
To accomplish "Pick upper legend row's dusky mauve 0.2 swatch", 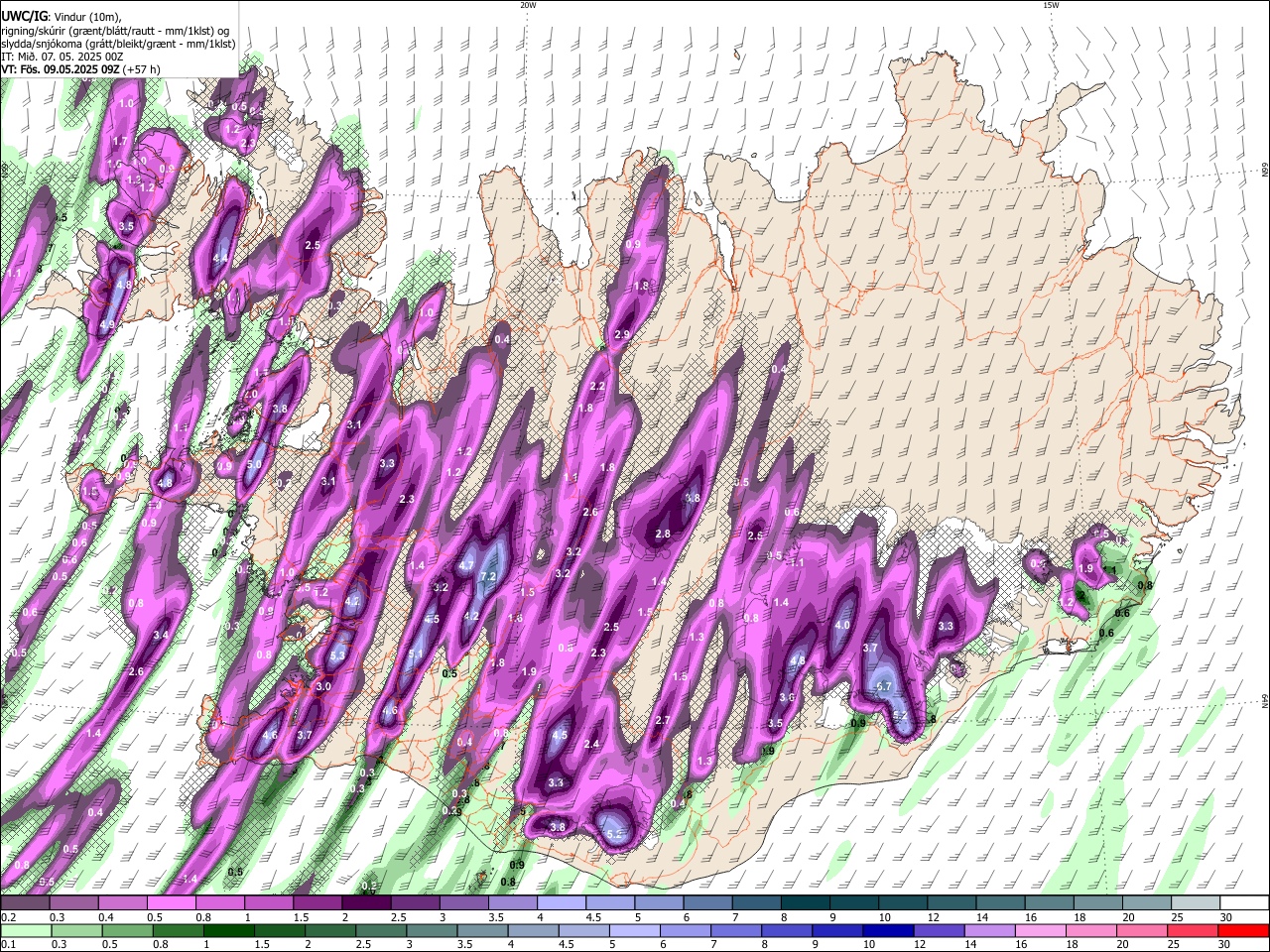I will pyautogui.click(x=26, y=902).
